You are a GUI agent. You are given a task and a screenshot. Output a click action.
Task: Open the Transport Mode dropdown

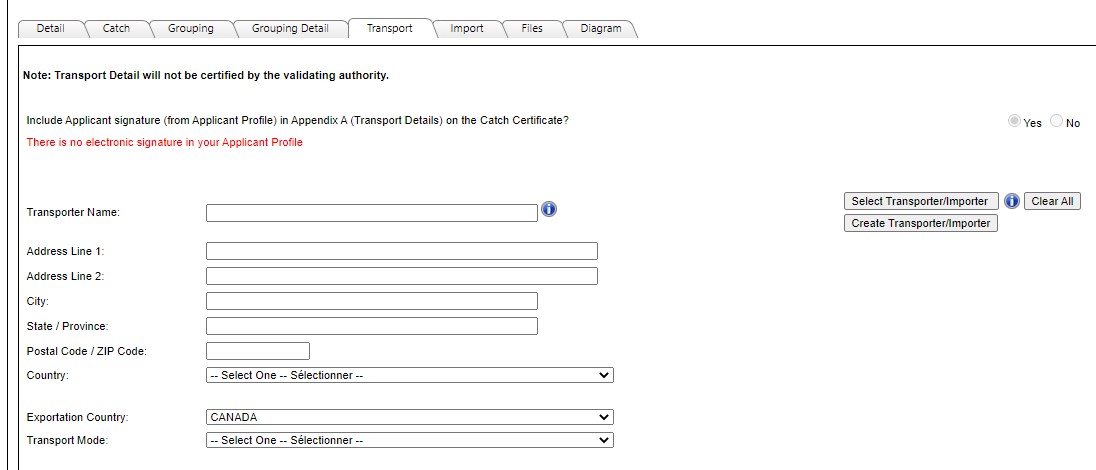pos(410,441)
